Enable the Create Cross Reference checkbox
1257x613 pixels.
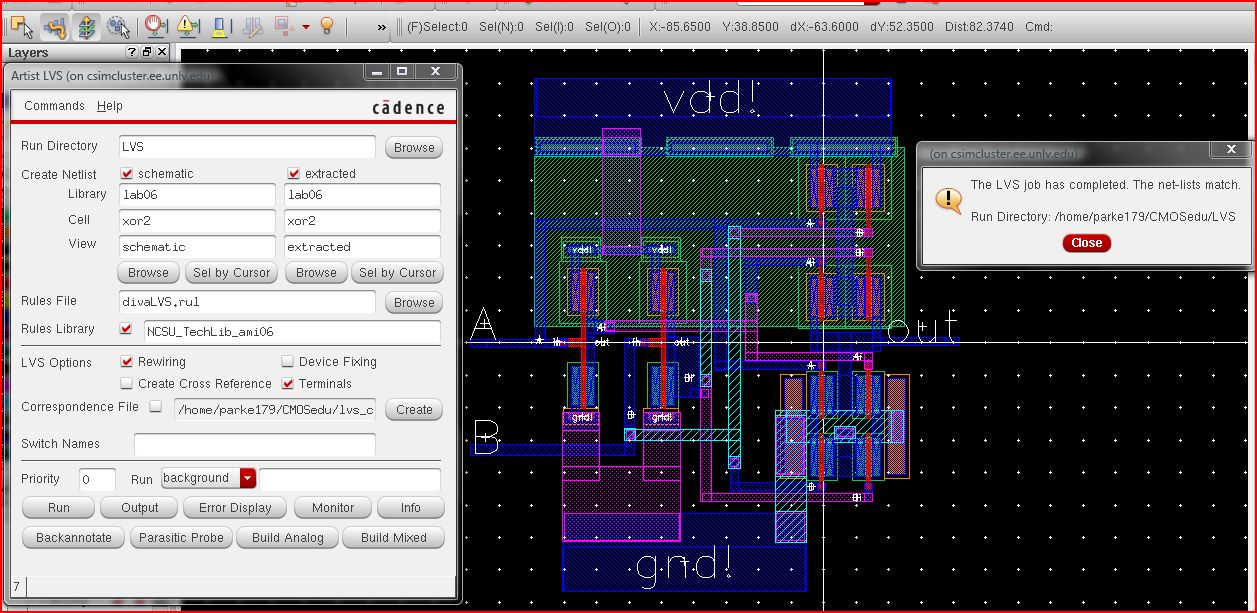point(127,384)
